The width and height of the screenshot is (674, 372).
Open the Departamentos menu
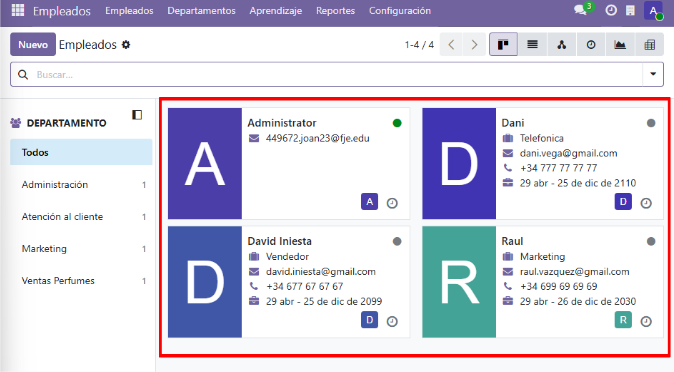coord(202,11)
